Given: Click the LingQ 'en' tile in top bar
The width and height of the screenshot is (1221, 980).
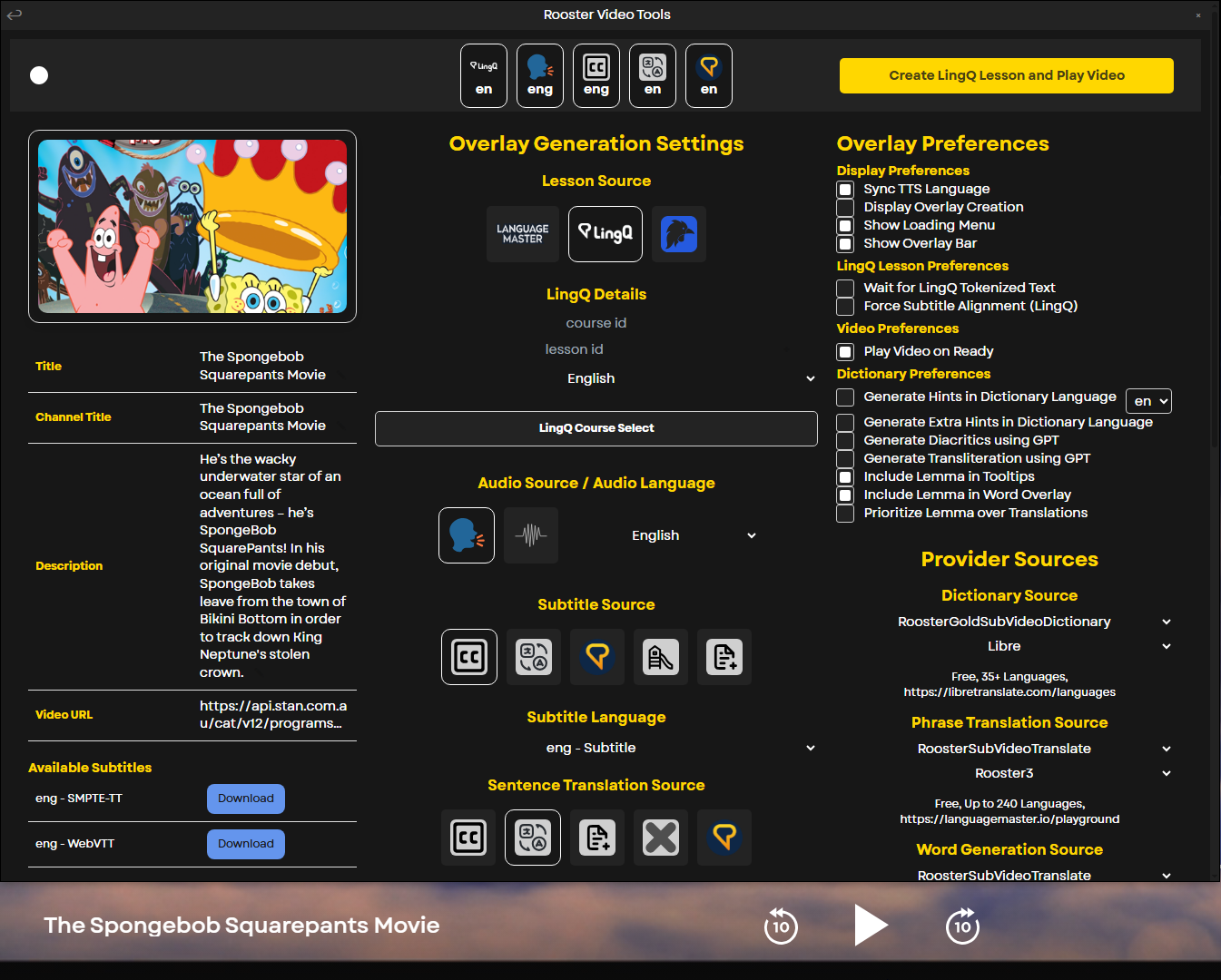Looking at the screenshot, I should tap(484, 76).
